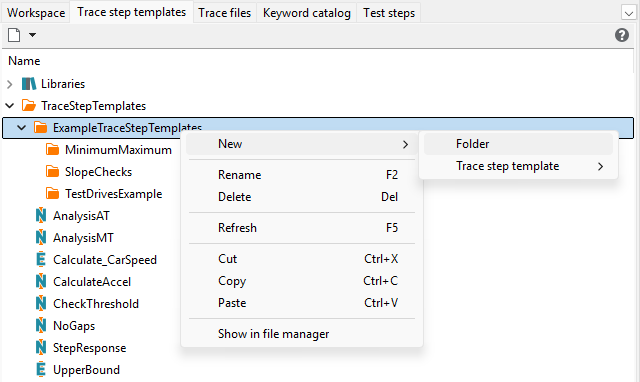The height and width of the screenshot is (382, 640).
Task: Click the CalculateAccel N icon
Action: click(x=41, y=282)
